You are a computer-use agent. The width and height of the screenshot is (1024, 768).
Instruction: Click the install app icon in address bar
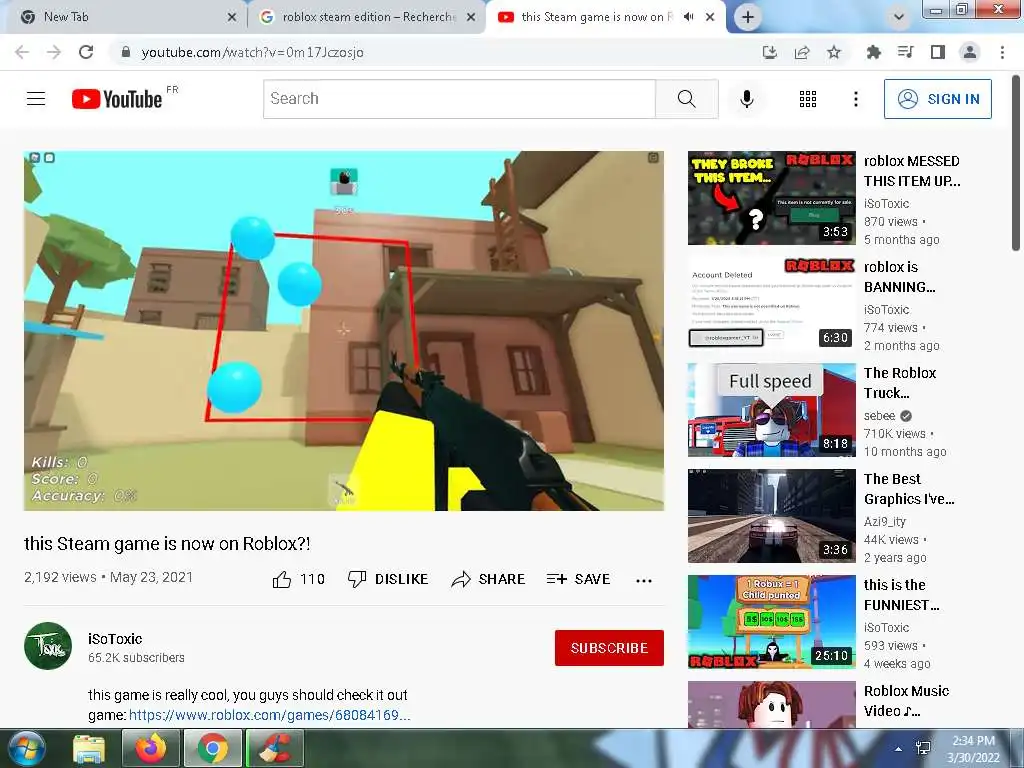770,52
